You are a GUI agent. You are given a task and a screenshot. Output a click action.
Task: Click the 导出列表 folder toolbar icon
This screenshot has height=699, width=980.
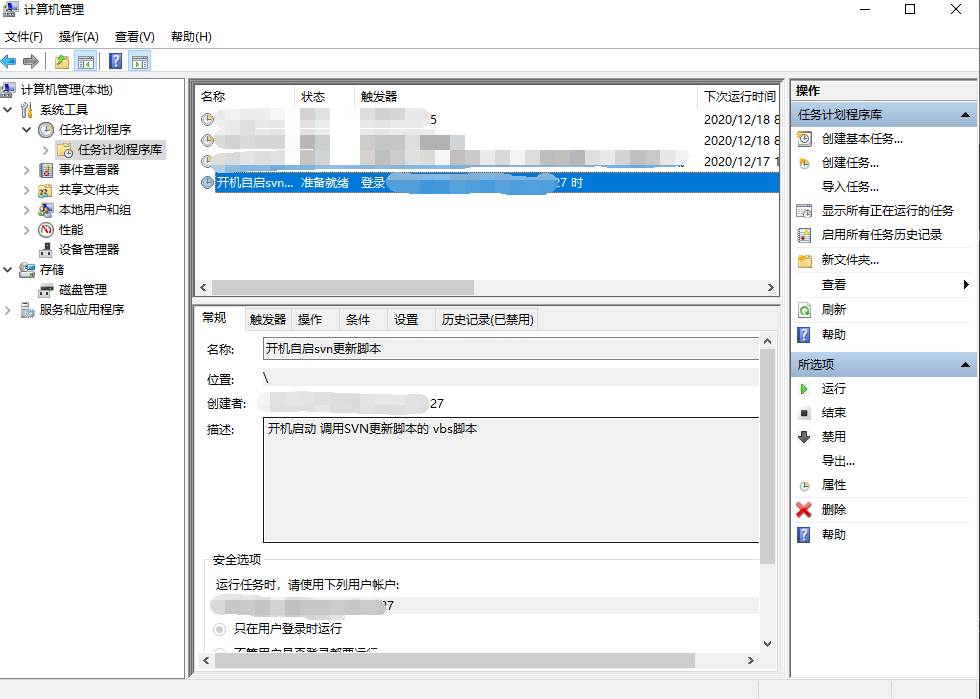pyautogui.click(x=60, y=61)
